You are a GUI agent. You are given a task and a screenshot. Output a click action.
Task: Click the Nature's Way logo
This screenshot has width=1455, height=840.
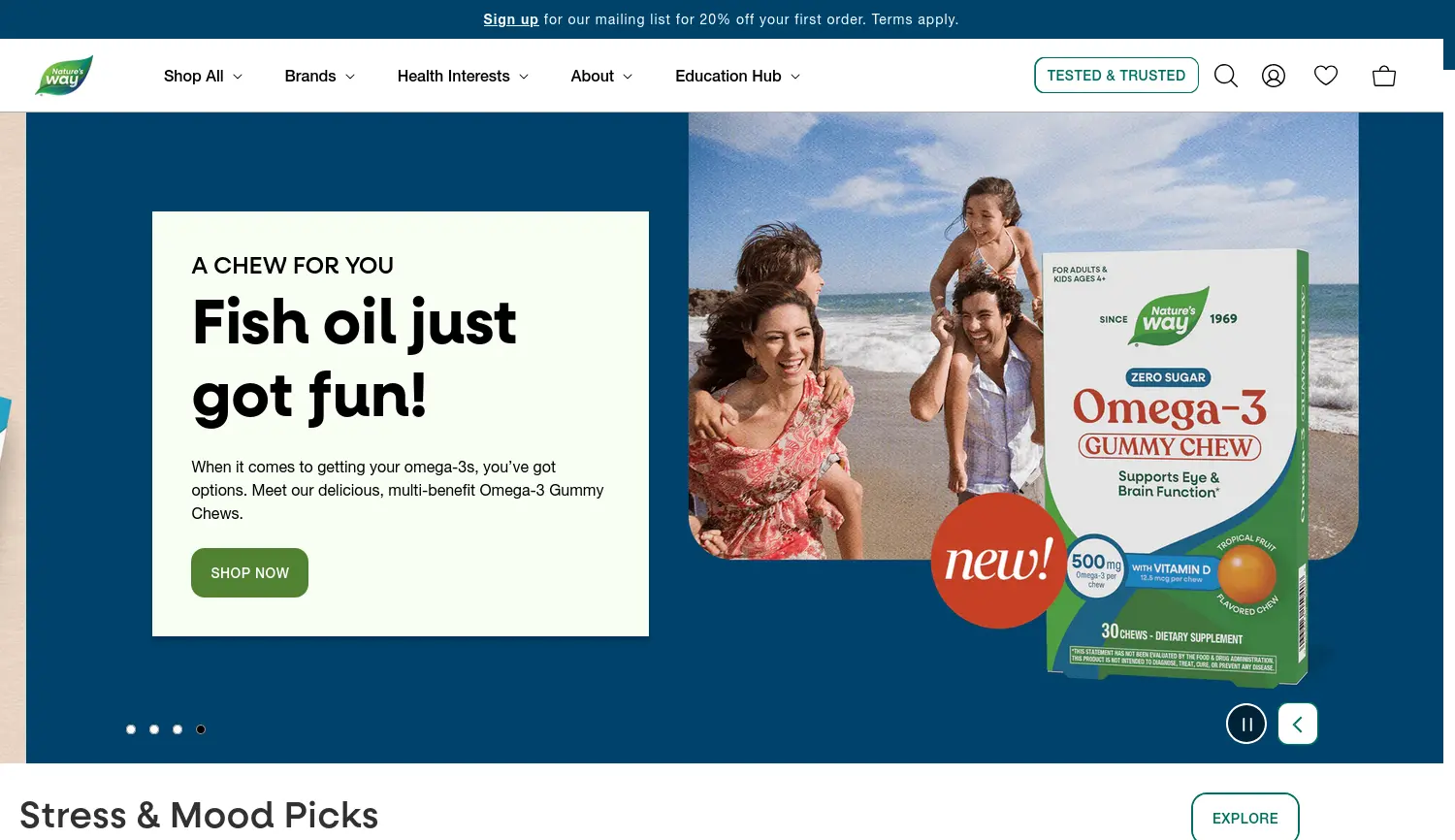click(64, 76)
